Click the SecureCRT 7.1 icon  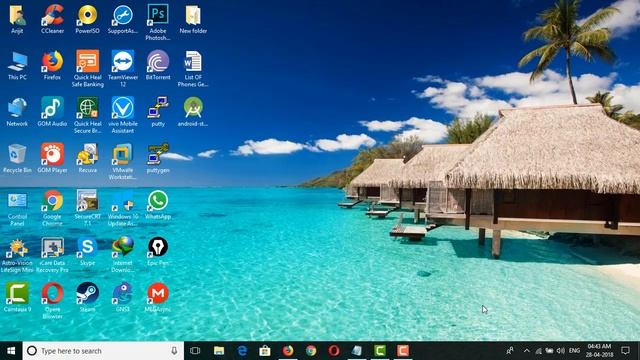(x=87, y=208)
